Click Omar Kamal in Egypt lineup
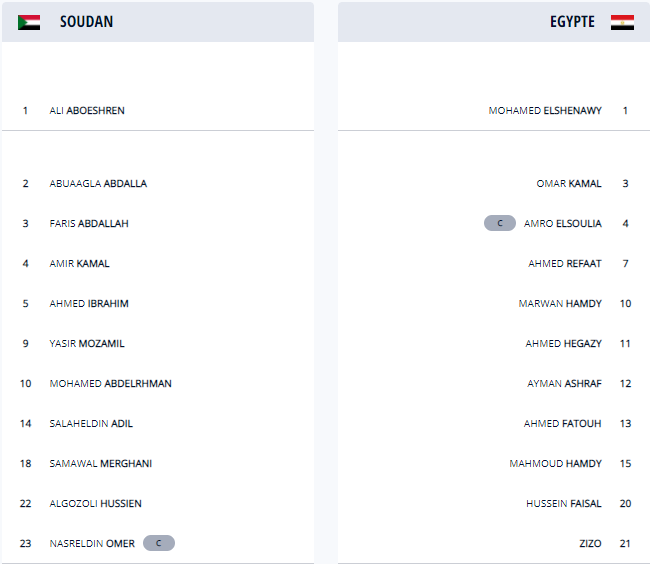This screenshot has height=564, width=650. pos(569,183)
